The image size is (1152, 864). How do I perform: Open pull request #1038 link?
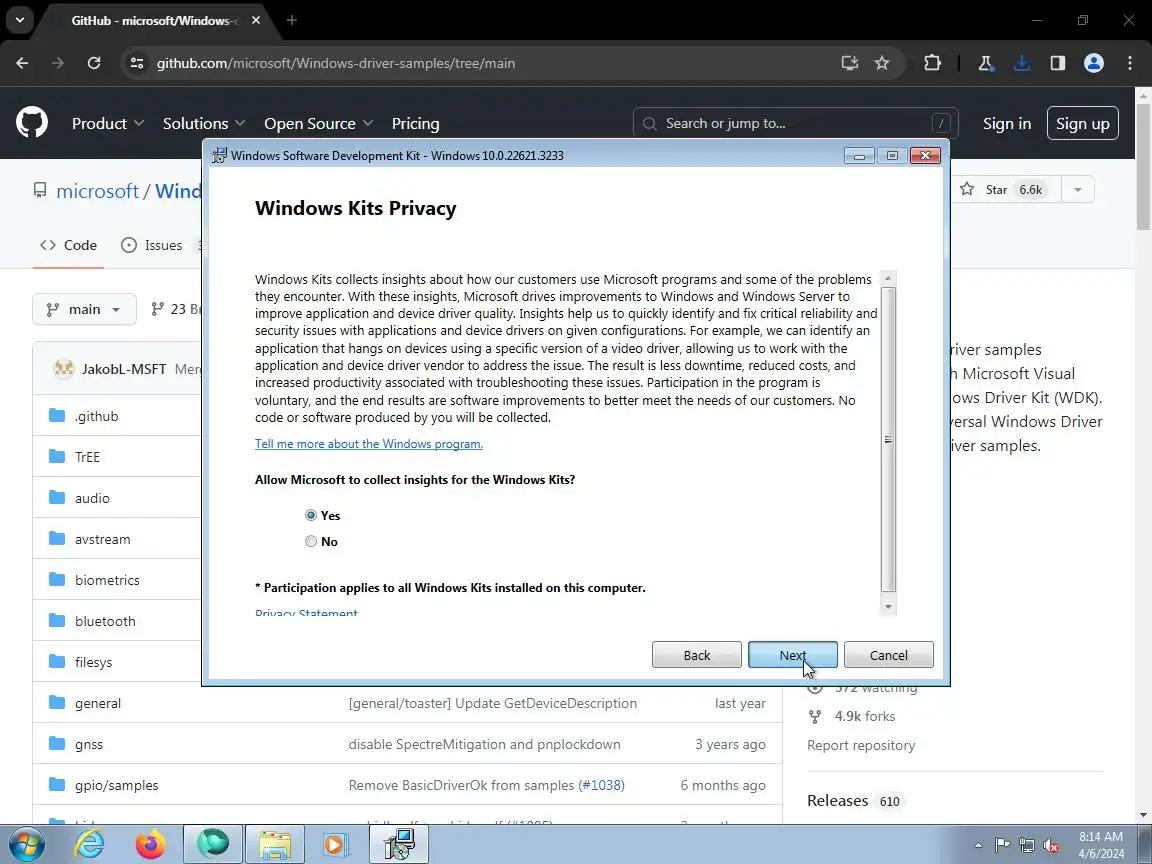tap(601, 785)
